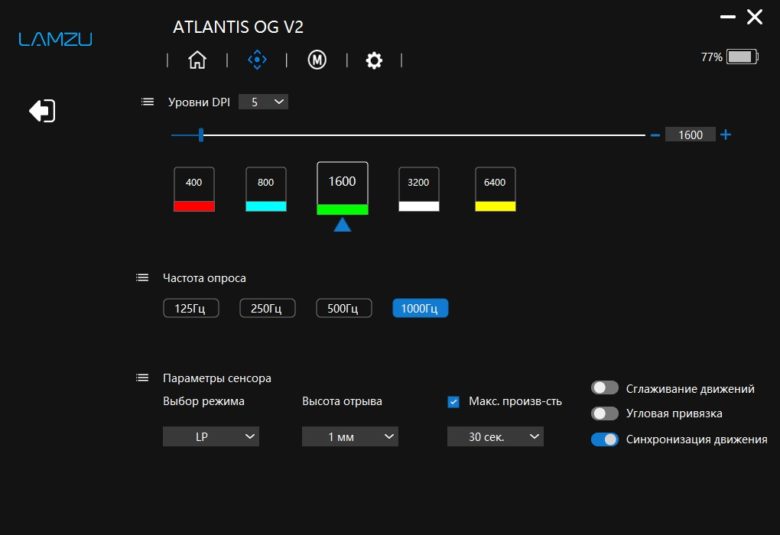
Task: Open the Macro (M) tab icon
Action: click(x=317, y=60)
